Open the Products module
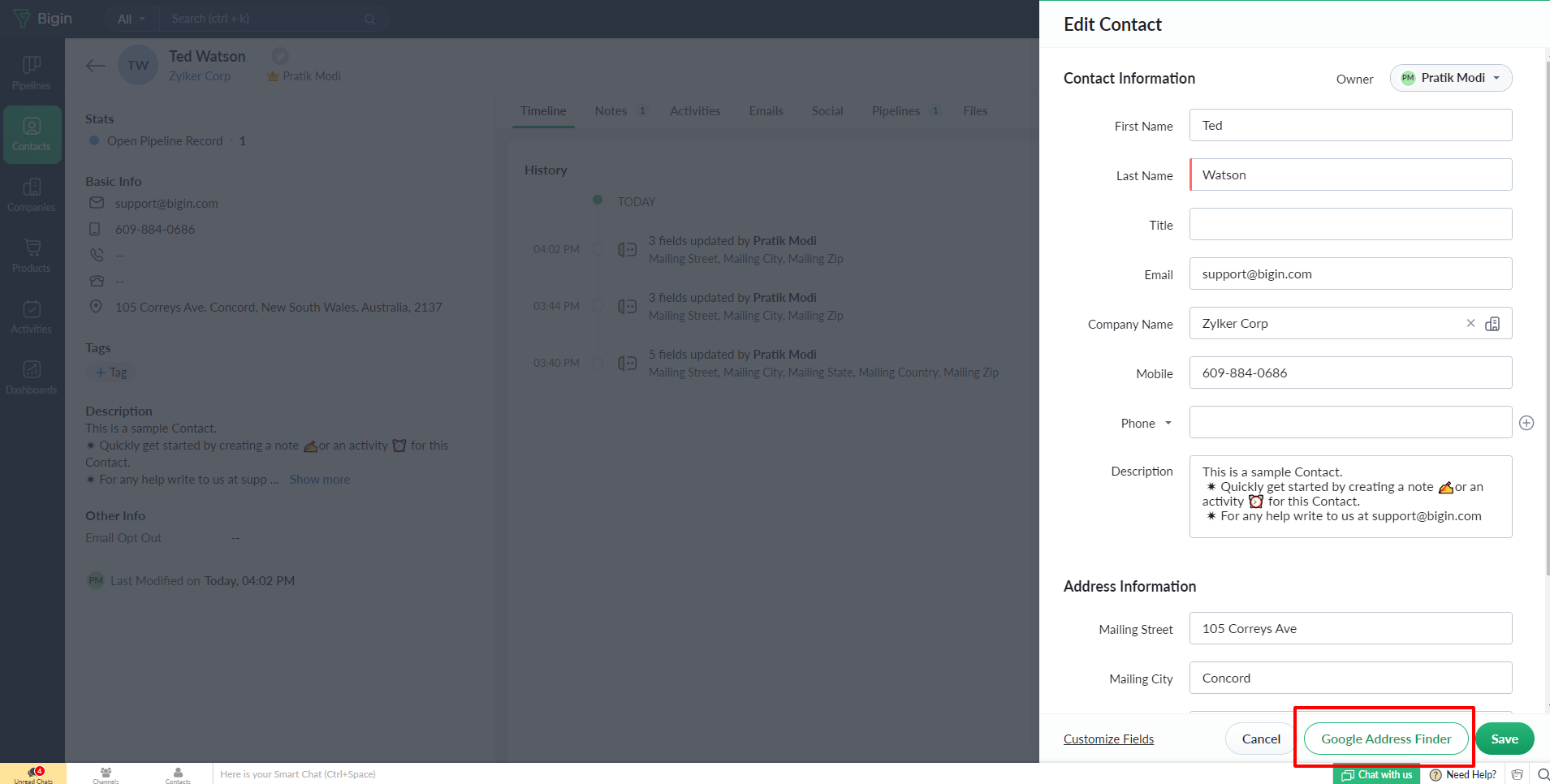1550x784 pixels. 32,256
